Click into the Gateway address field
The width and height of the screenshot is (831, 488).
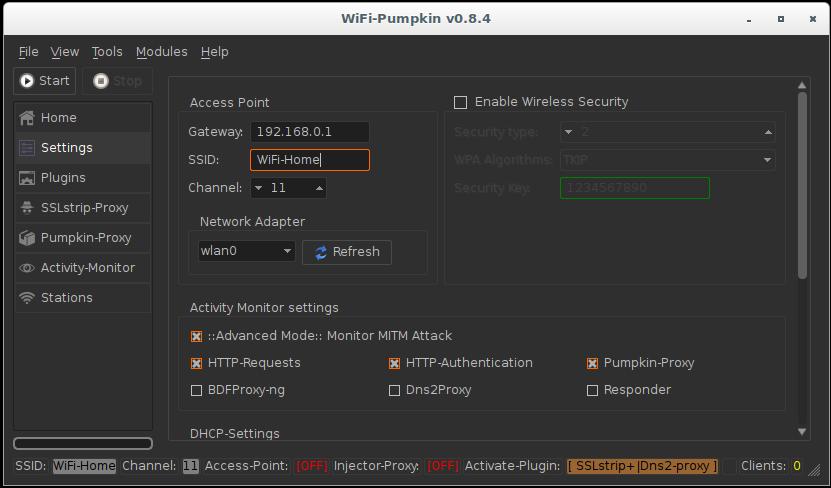pyautogui.click(x=309, y=132)
